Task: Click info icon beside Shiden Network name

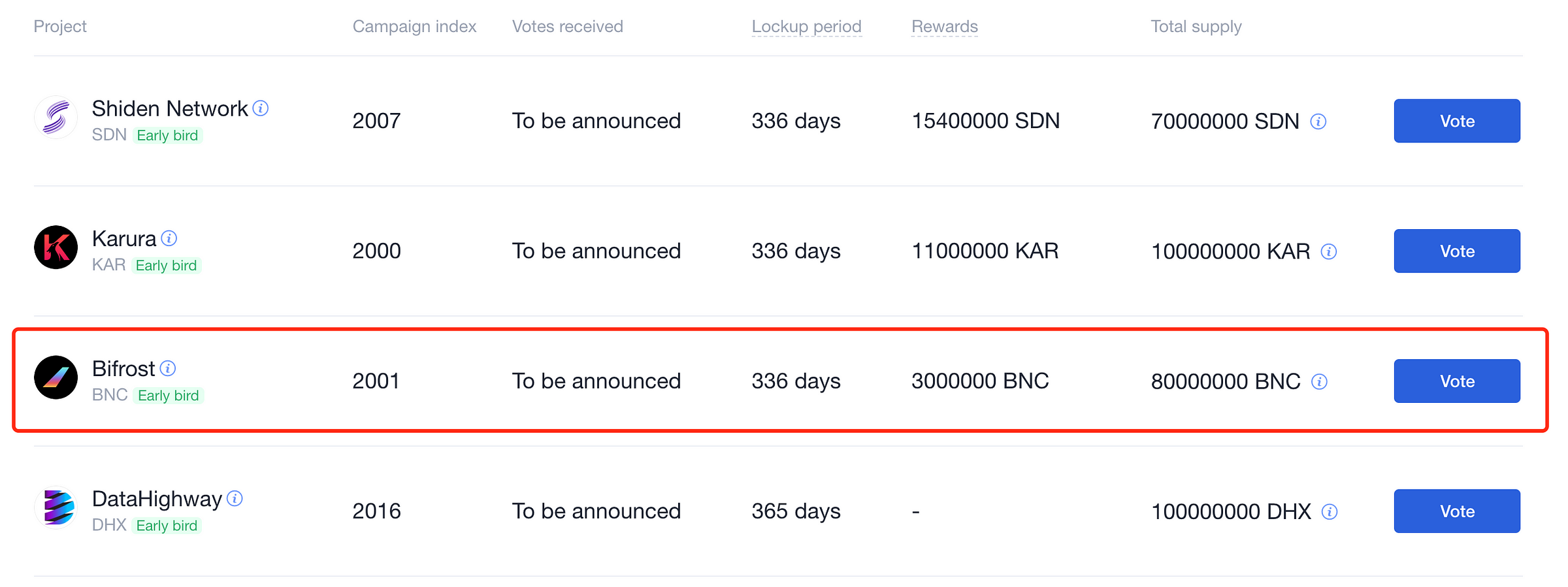Action: 261,108
